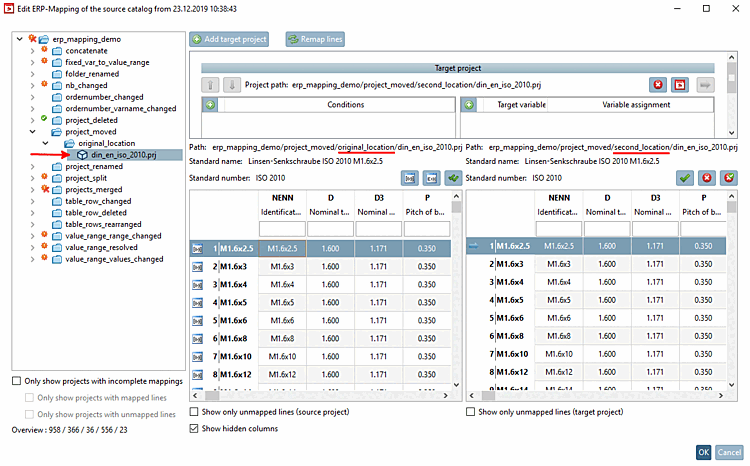This screenshot has width=750, height=466.
Task: Click the din_en_iso_2010.prj project cube icon
Action: [82, 155]
